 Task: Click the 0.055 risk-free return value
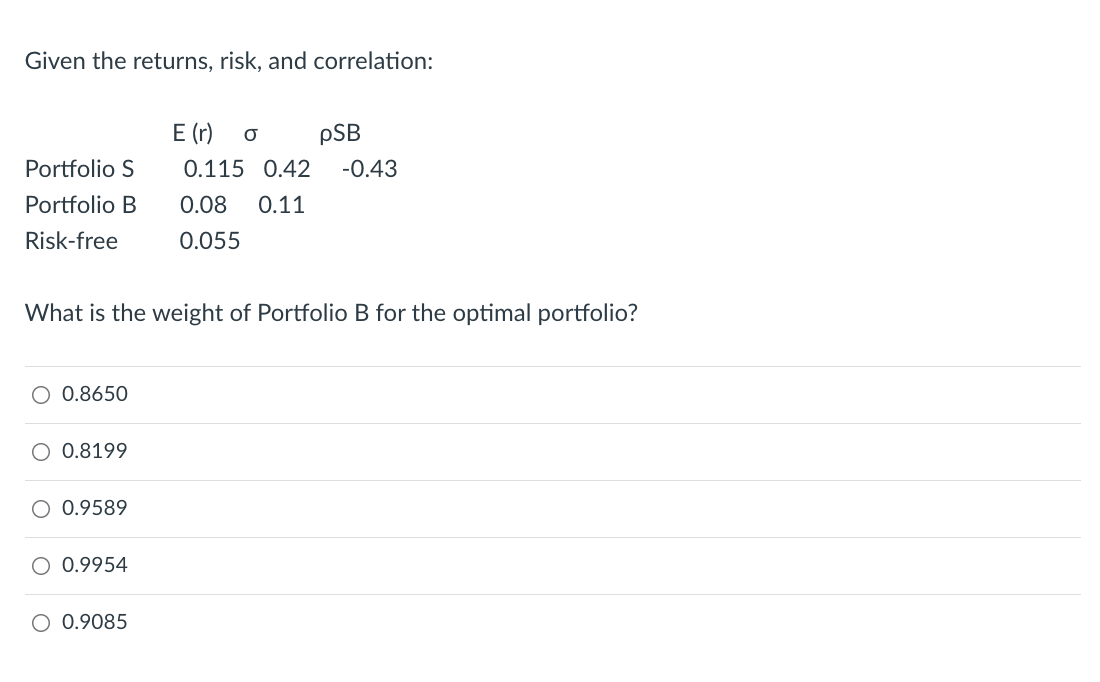[x=210, y=241]
